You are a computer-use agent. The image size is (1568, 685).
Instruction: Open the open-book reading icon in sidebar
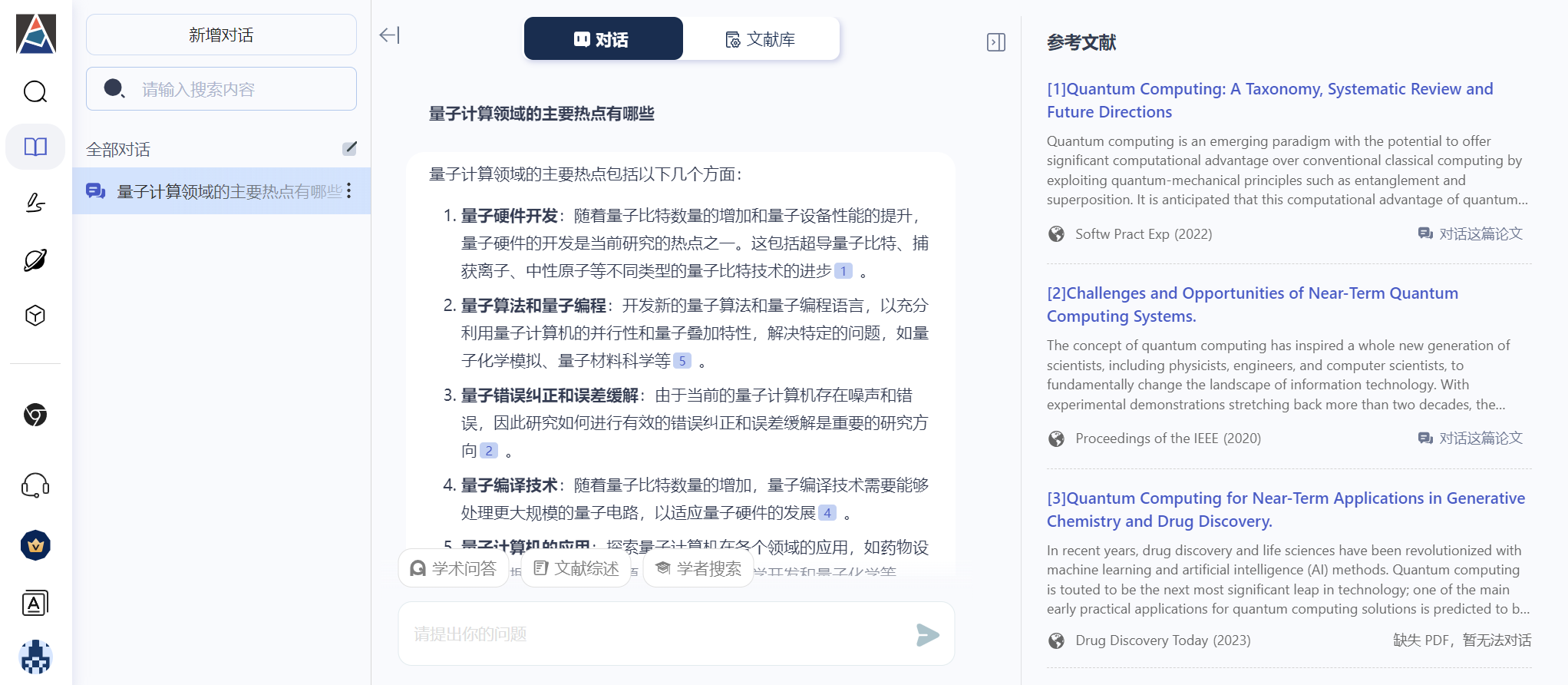point(35,147)
